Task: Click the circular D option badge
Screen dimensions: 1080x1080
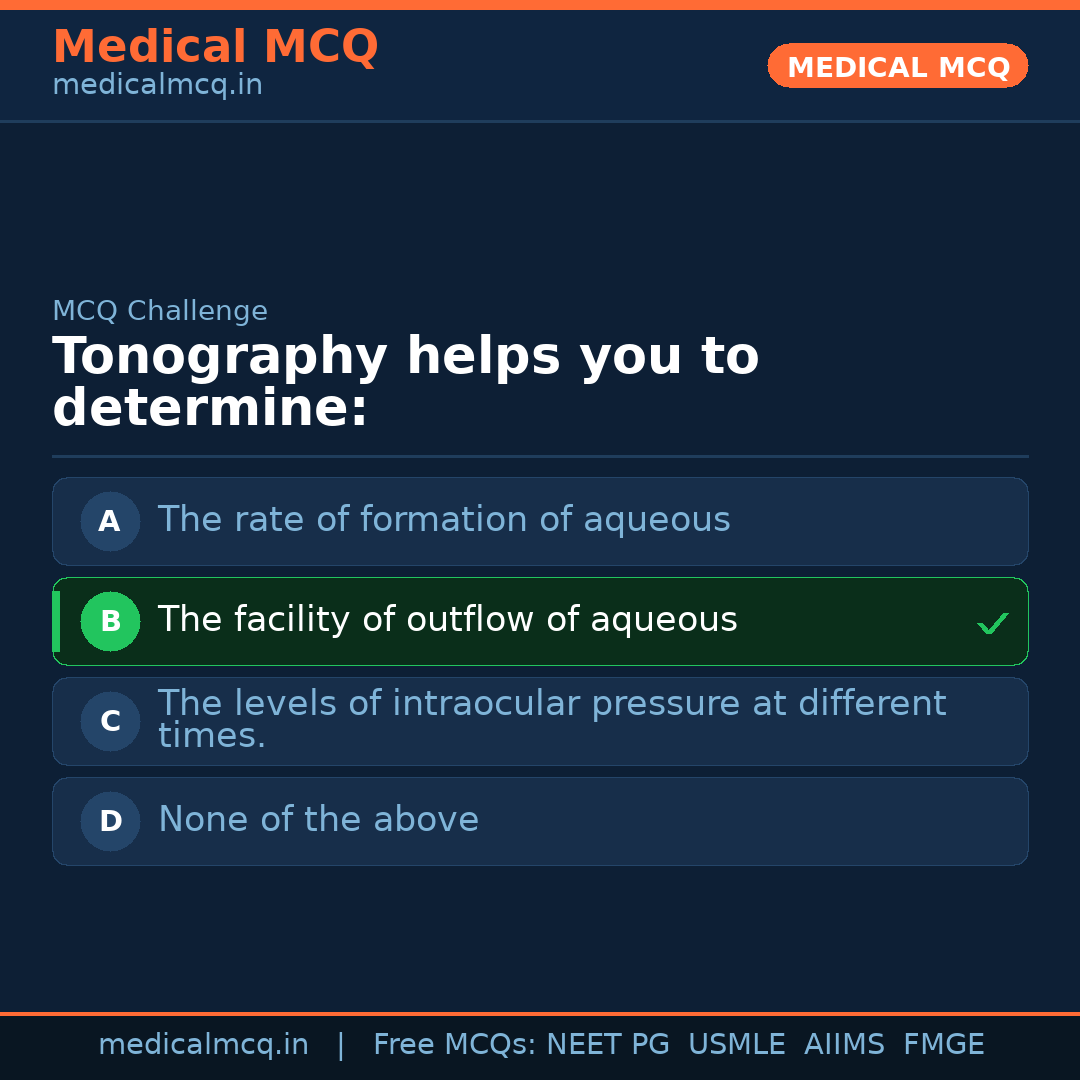Action: 110,821
